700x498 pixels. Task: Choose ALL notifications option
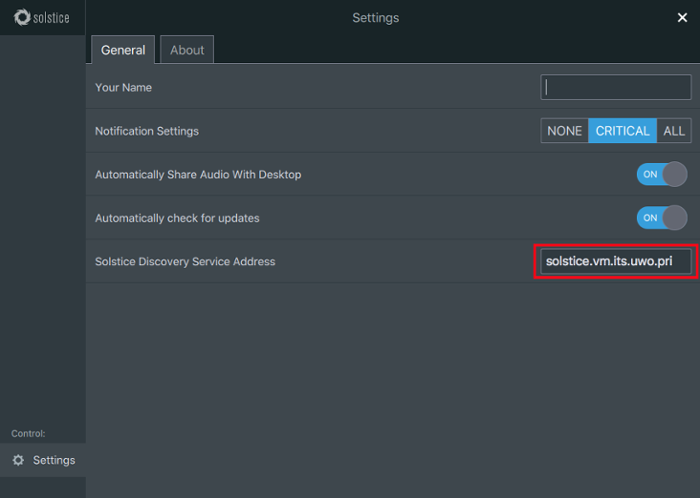click(674, 131)
